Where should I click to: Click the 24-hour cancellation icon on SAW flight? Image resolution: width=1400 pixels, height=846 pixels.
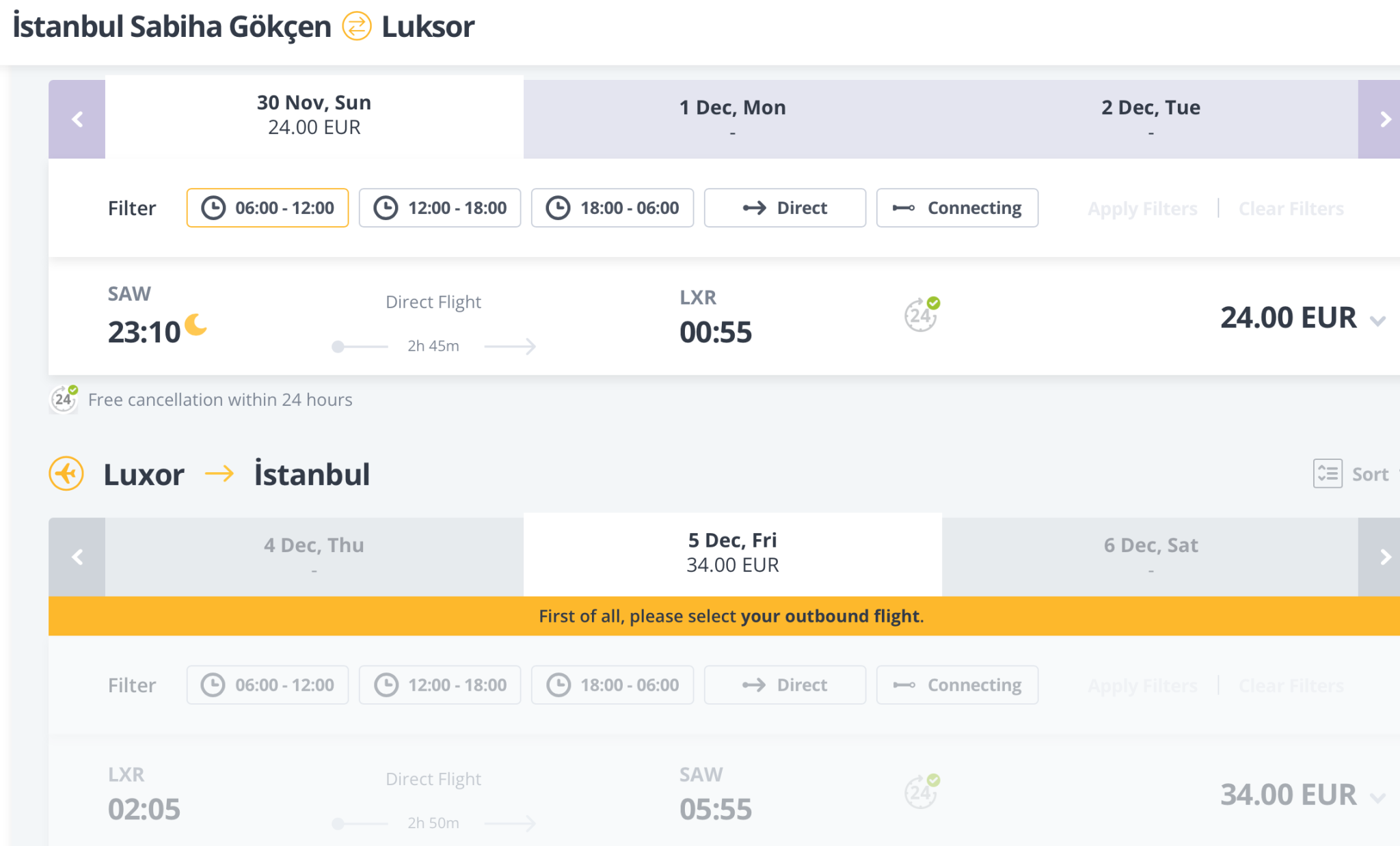(921, 315)
